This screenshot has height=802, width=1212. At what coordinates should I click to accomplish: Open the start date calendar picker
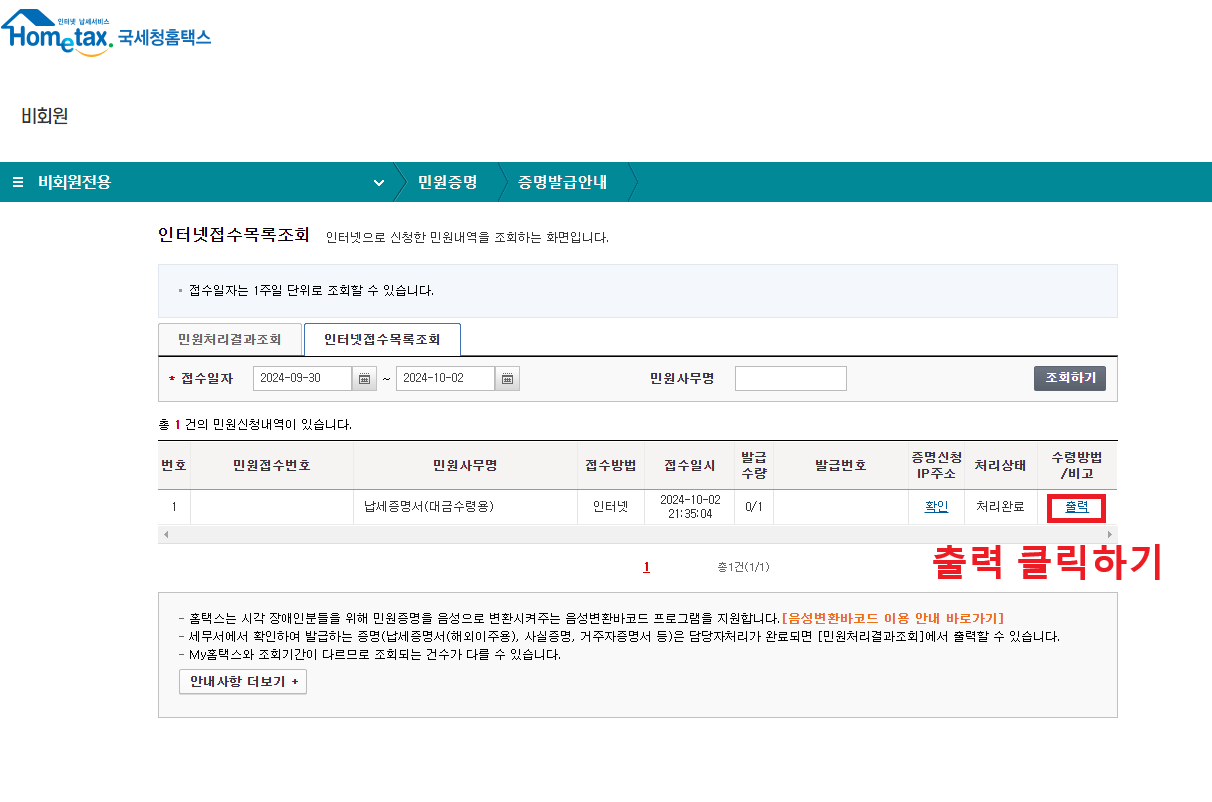tap(364, 378)
